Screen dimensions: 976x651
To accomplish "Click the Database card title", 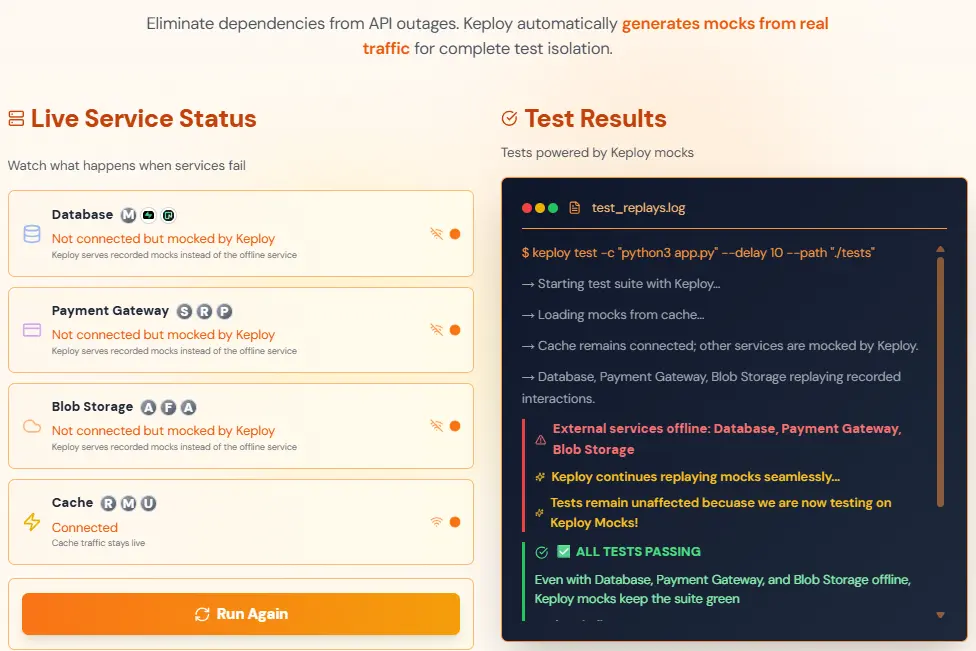I will click(x=82, y=215).
